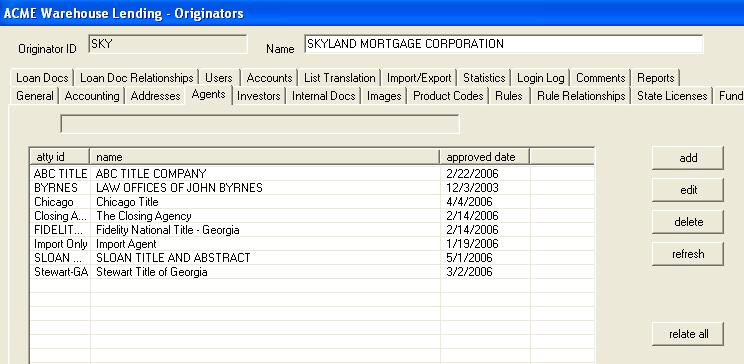Screen dimensions: 744x364
Task: Click the empty field above the agents table
Action: pos(260,124)
